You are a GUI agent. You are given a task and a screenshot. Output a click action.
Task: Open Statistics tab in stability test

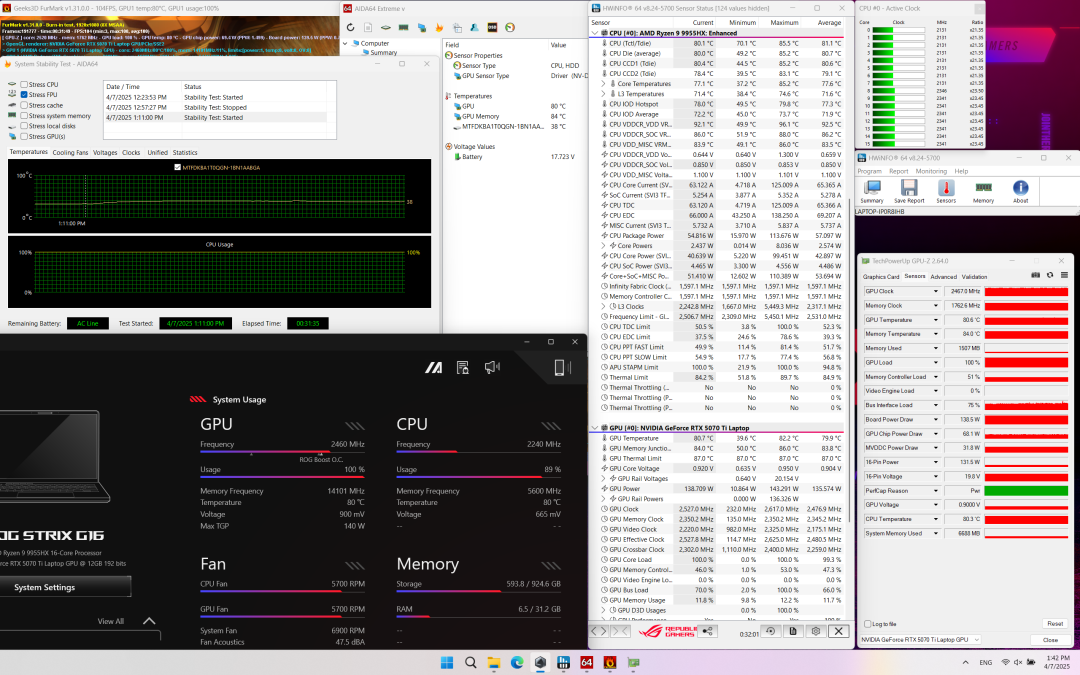(x=185, y=153)
